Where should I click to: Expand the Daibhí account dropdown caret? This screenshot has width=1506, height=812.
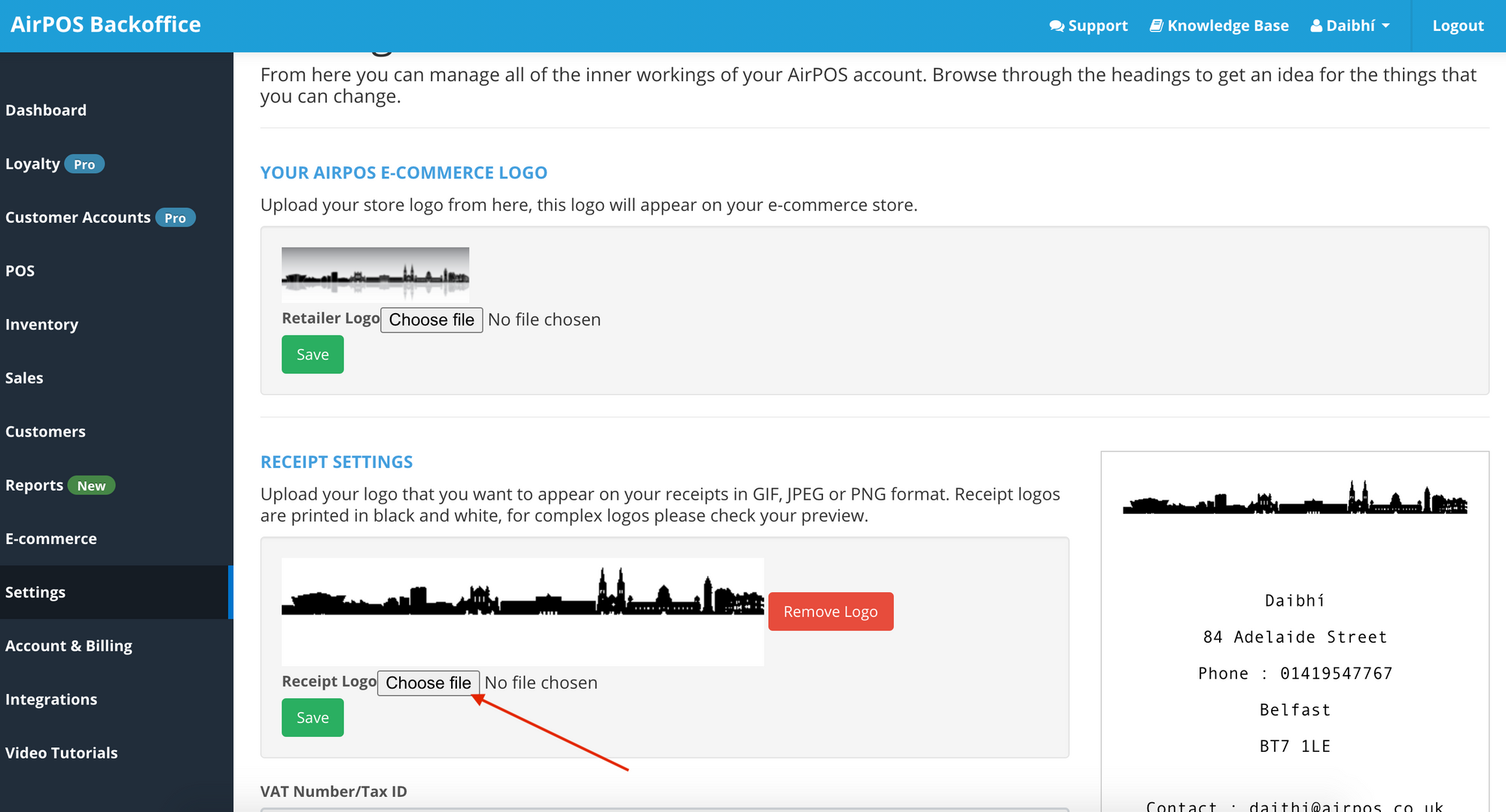point(1386,26)
